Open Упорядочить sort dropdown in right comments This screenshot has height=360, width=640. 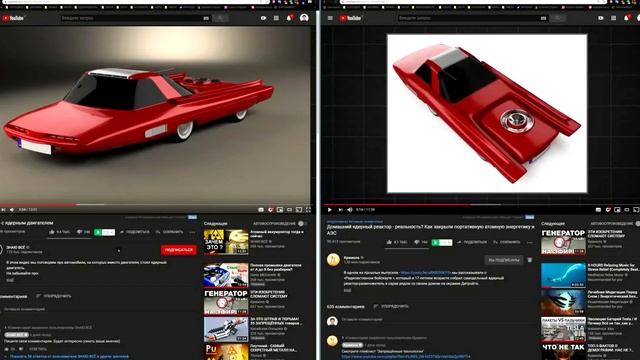pyautogui.click(x=391, y=306)
